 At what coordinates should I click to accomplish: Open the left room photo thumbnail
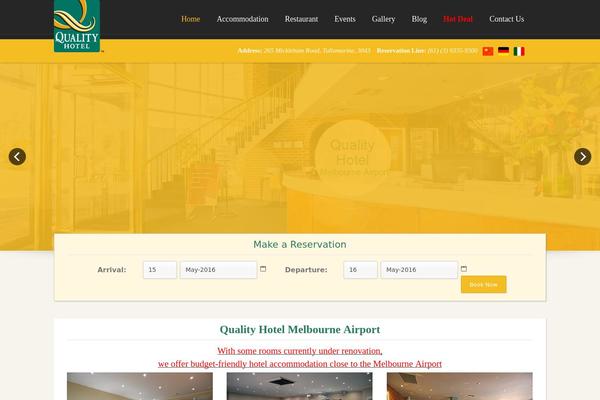coord(140,386)
